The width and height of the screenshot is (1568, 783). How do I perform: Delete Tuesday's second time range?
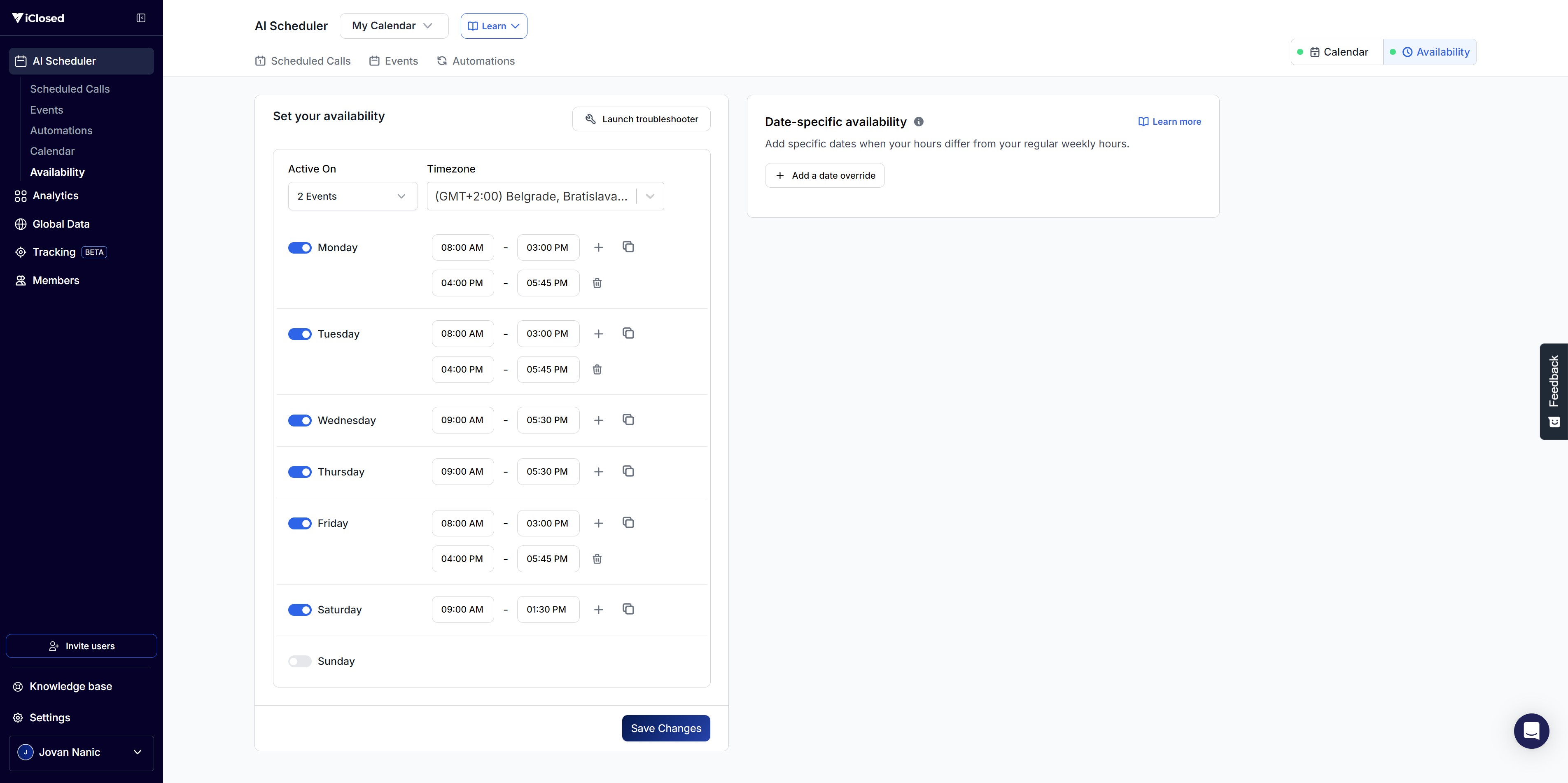[x=597, y=369]
